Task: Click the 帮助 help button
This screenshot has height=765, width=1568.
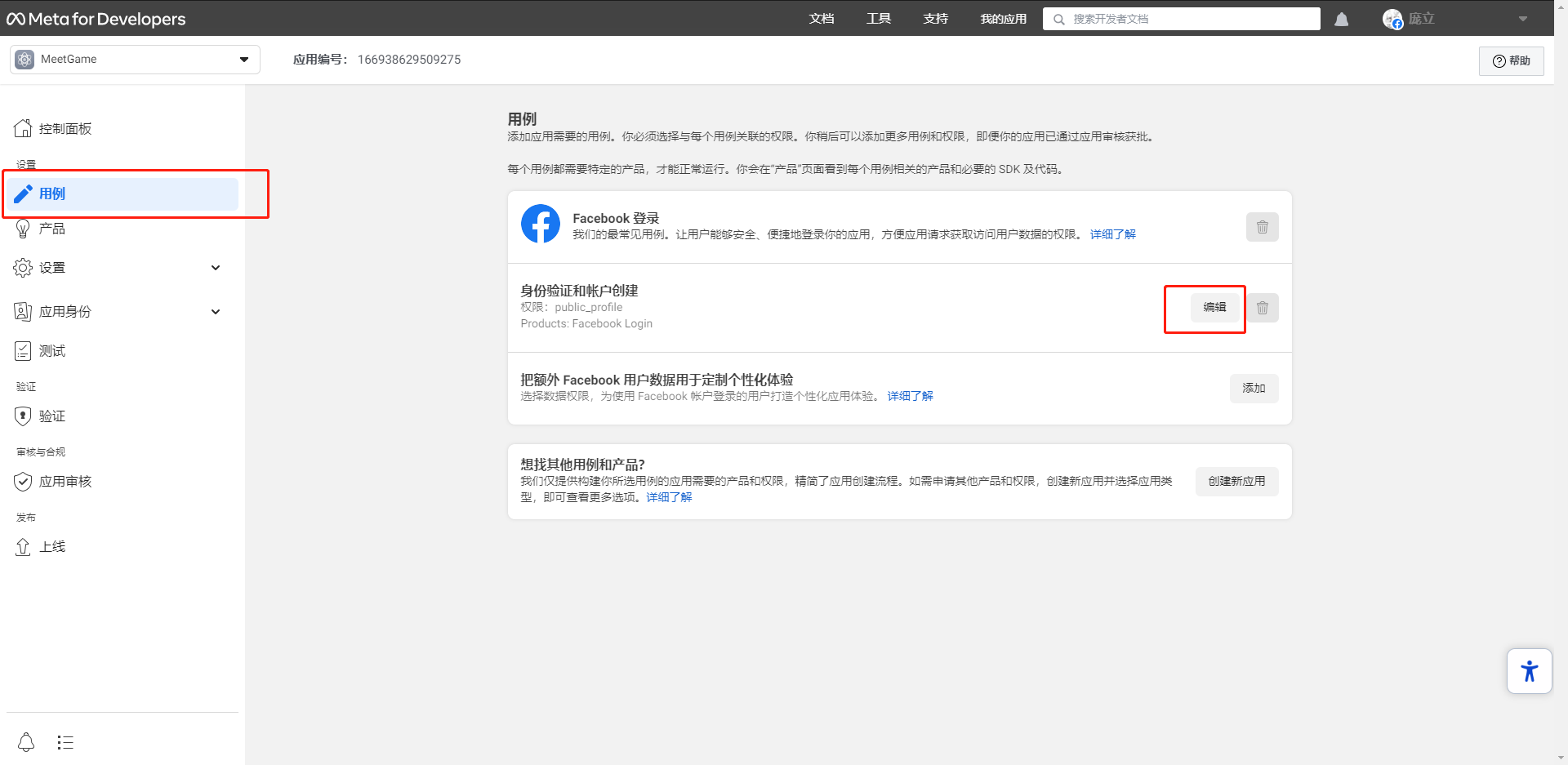Action: tap(1511, 61)
